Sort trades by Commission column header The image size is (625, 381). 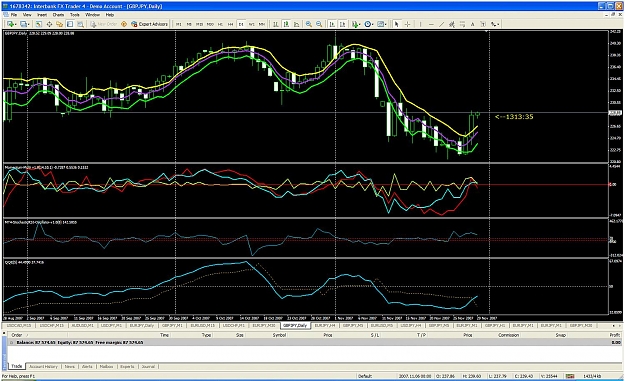pyautogui.click(x=509, y=335)
